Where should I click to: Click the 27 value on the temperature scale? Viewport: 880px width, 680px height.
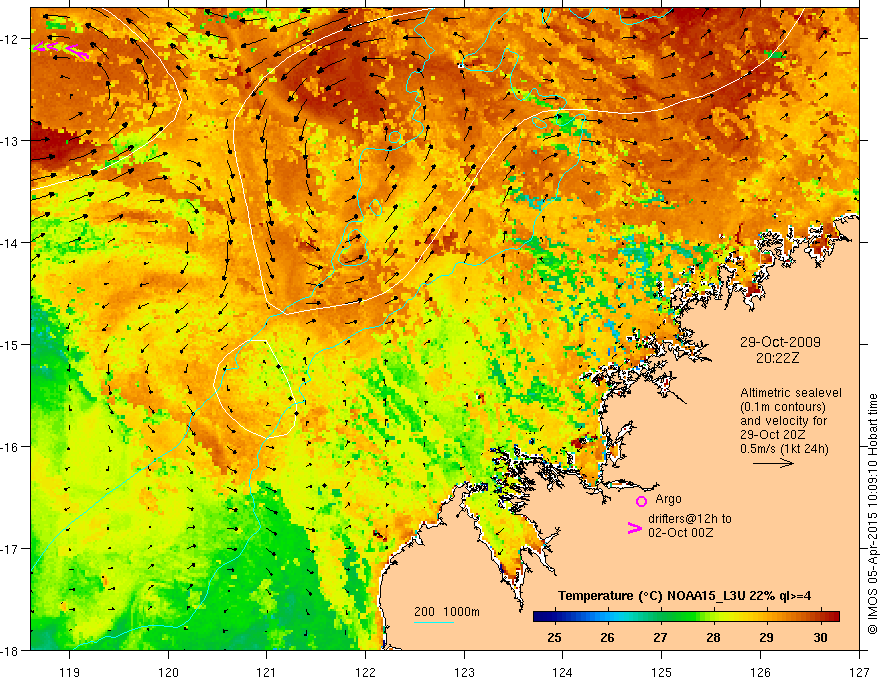661,637
